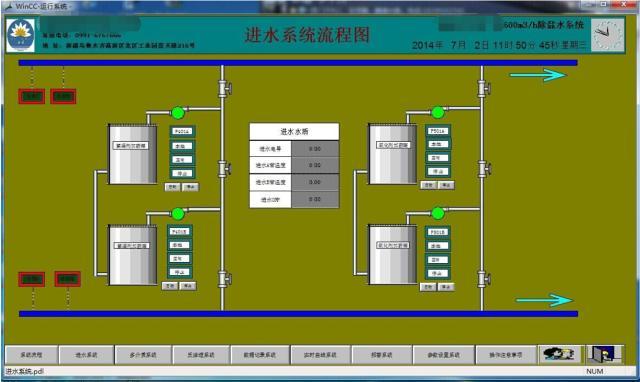Click the P501A pump tag label

click(438, 131)
